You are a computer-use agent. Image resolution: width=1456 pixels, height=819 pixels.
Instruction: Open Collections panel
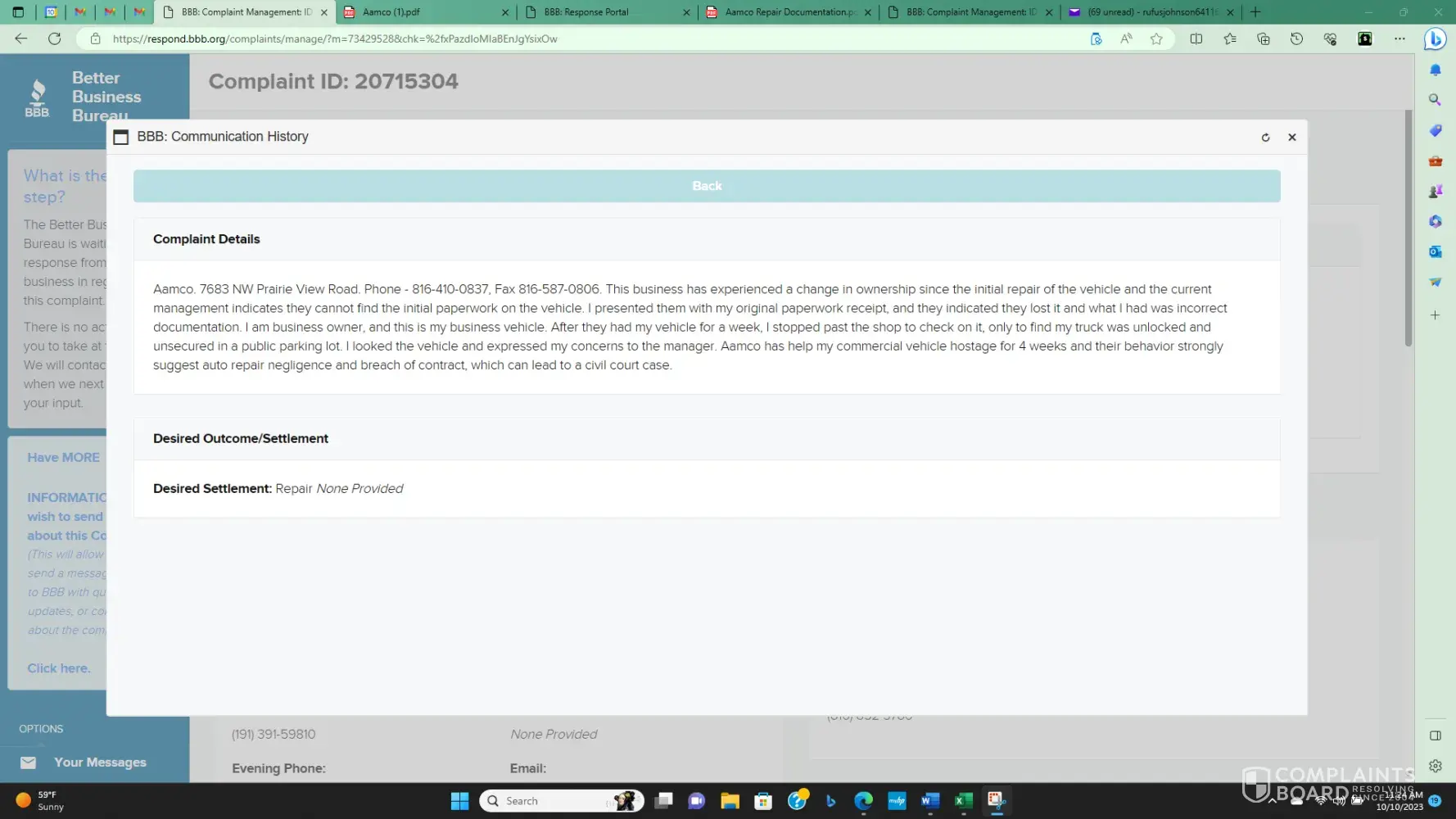point(1264,38)
